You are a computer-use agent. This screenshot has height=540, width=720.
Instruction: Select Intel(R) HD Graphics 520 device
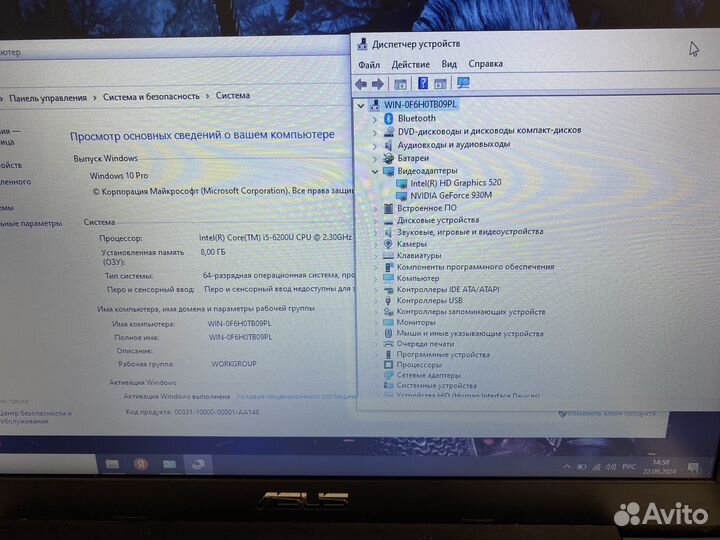pyautogui.click(x=456, y=183)
